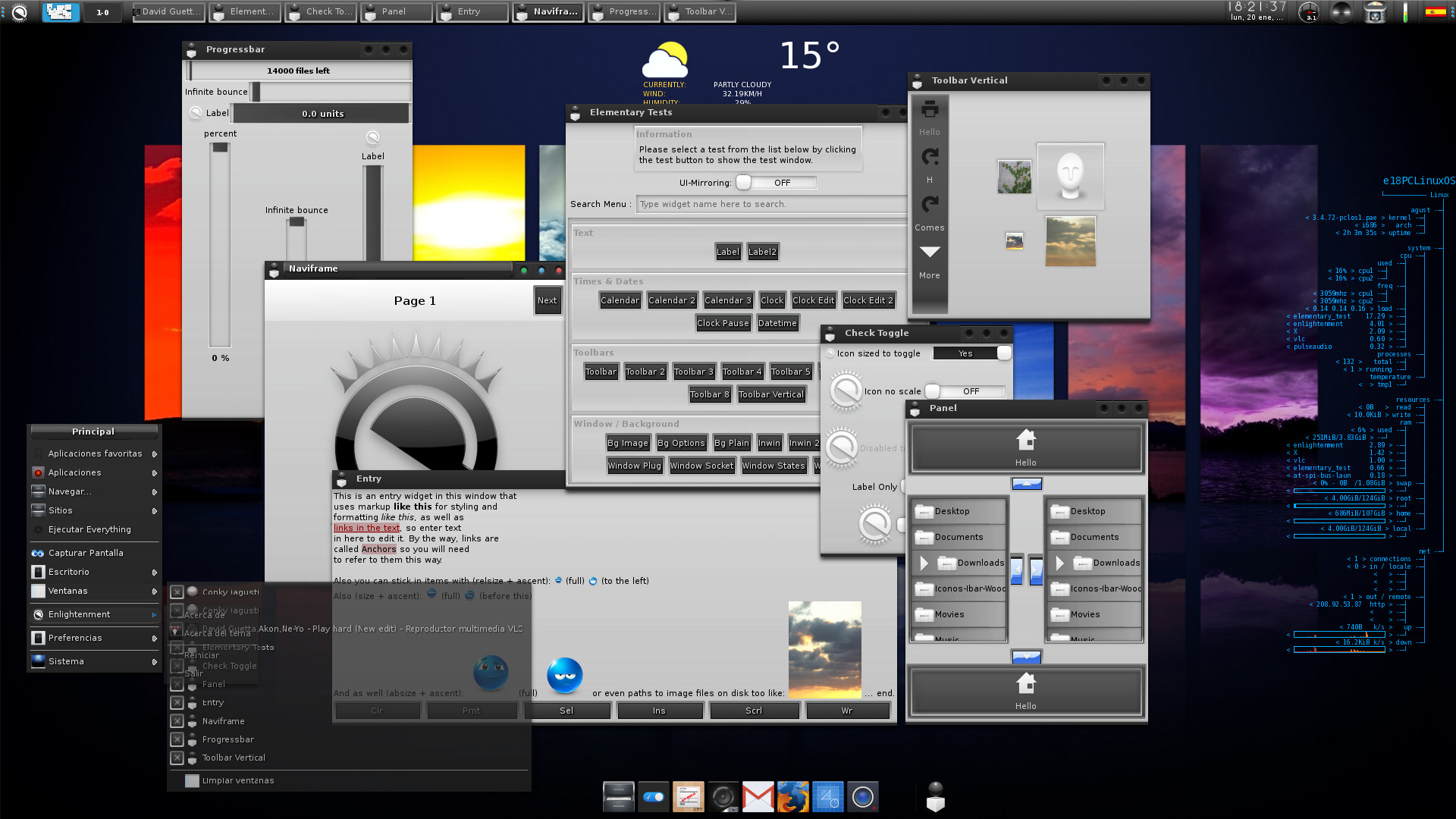
Task: Click the 'Comes' arrow toolbar icon
Action: click(x=930, y=205)
